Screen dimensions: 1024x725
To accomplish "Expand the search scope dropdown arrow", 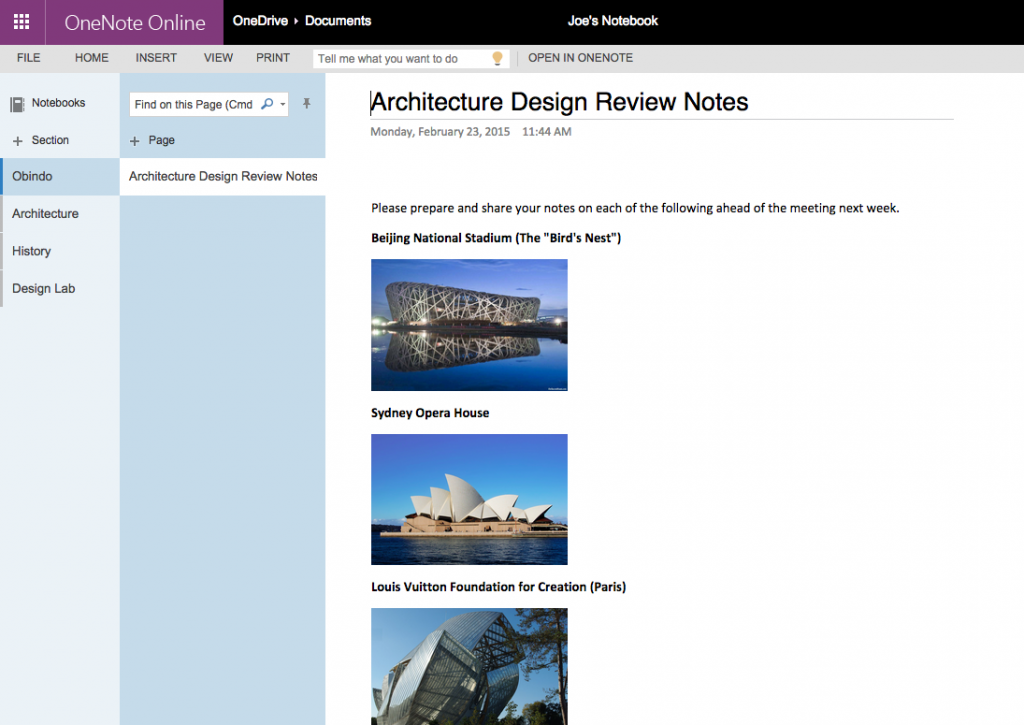I will (x=283, y=104).
